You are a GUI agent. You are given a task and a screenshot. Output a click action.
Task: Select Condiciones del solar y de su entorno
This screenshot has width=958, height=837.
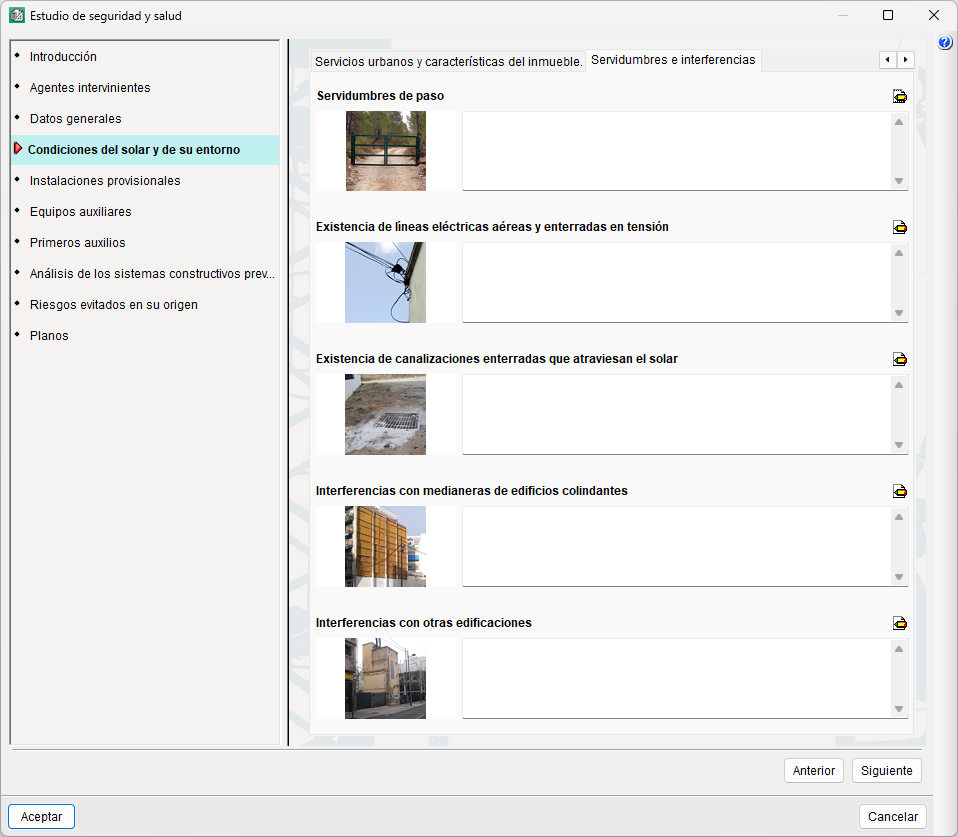click(x=145, y=150)
